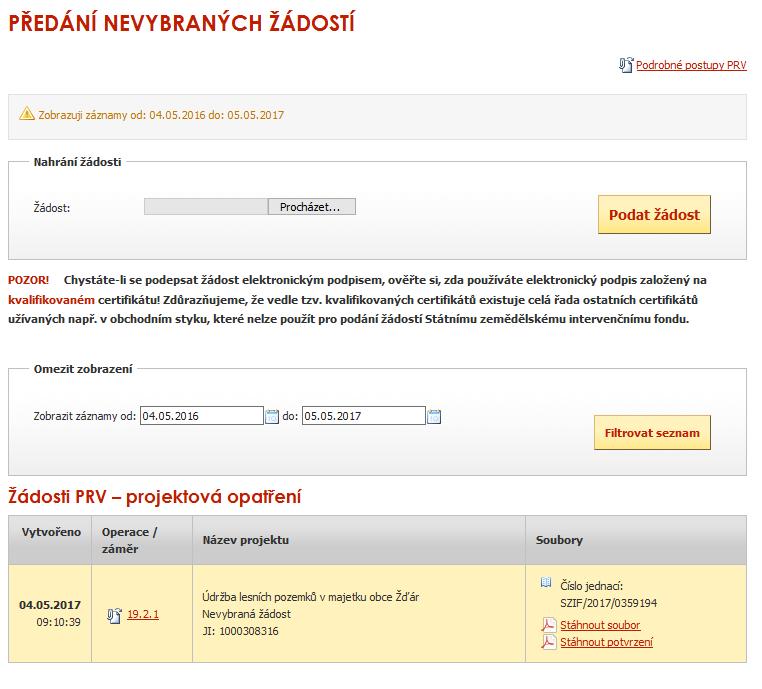This screenshot has height=689, width=762.
Task: Click the Filtrovat seznam button
Action: point(652,432)
